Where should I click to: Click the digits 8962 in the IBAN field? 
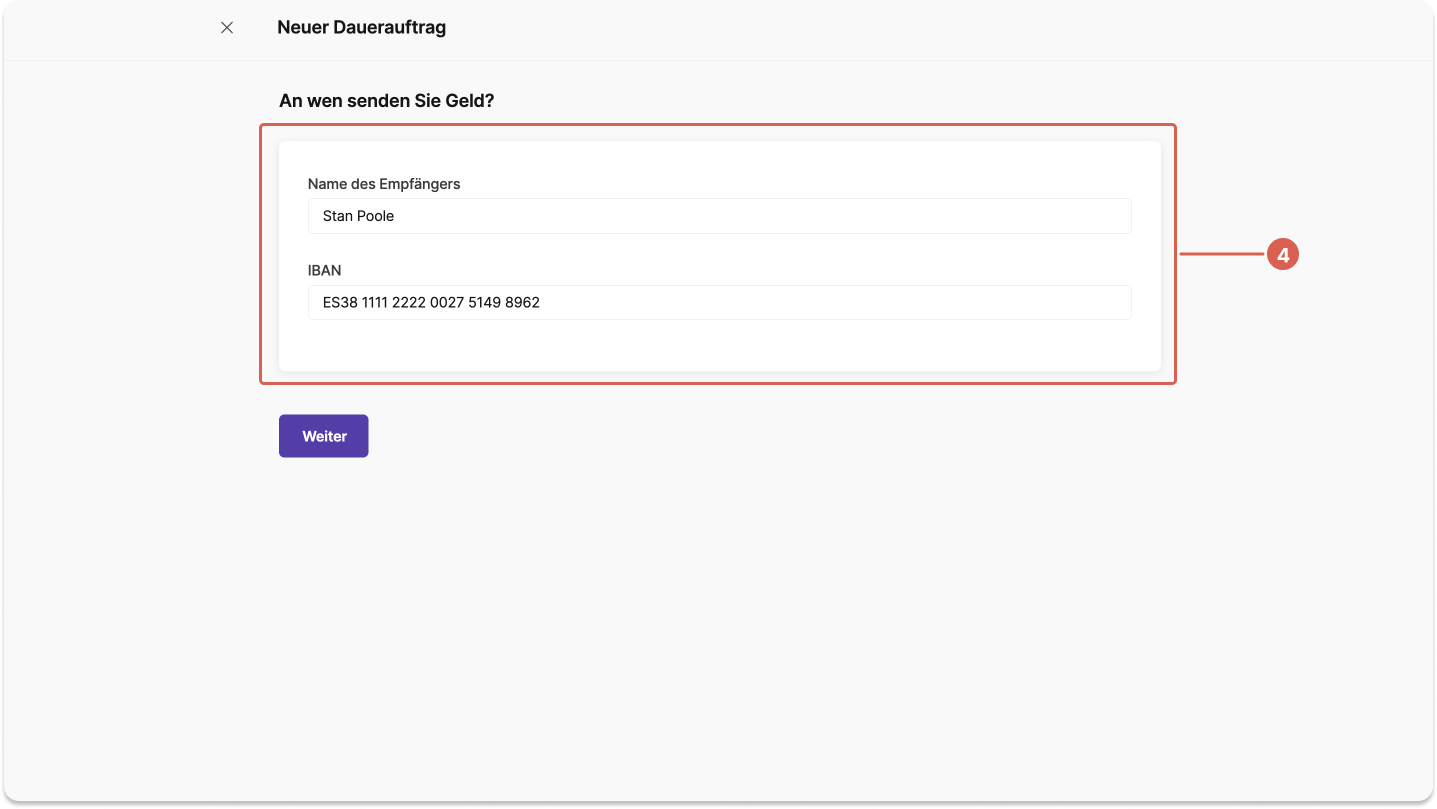click(522, 303)
